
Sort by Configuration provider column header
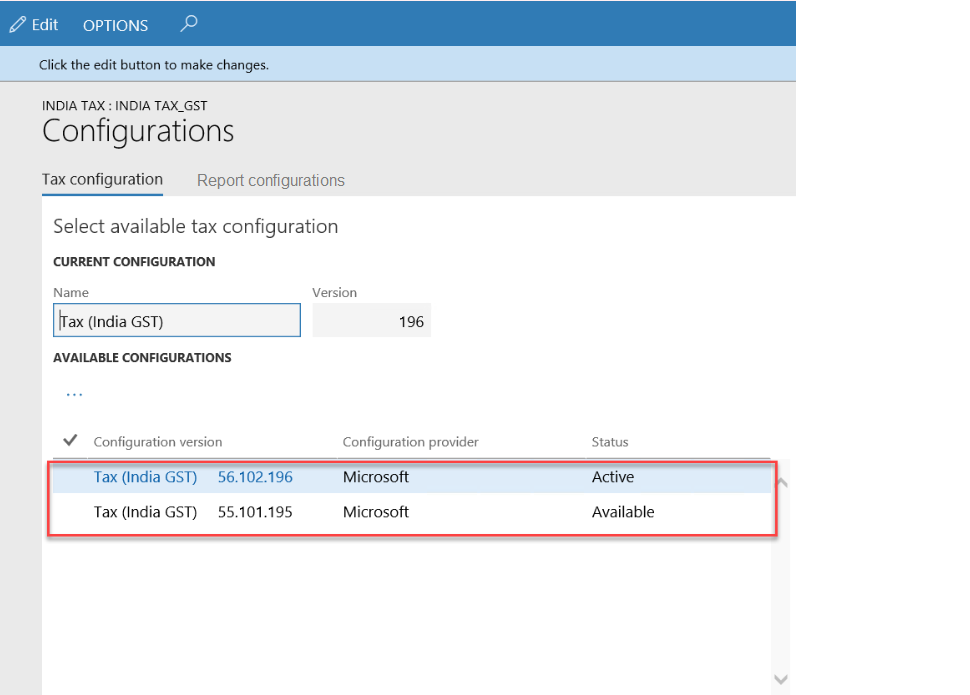pyautogui.click(x=410, y=442)
